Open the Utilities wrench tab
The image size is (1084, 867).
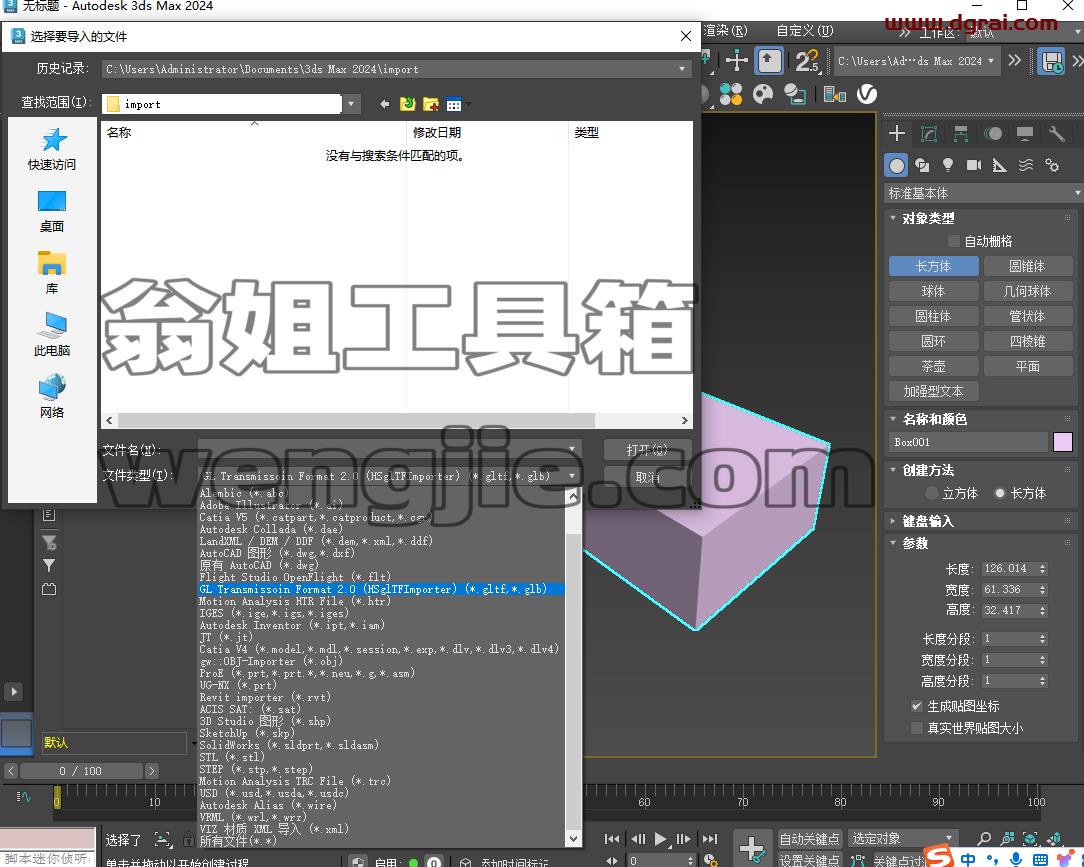(x=1056, y=133)
